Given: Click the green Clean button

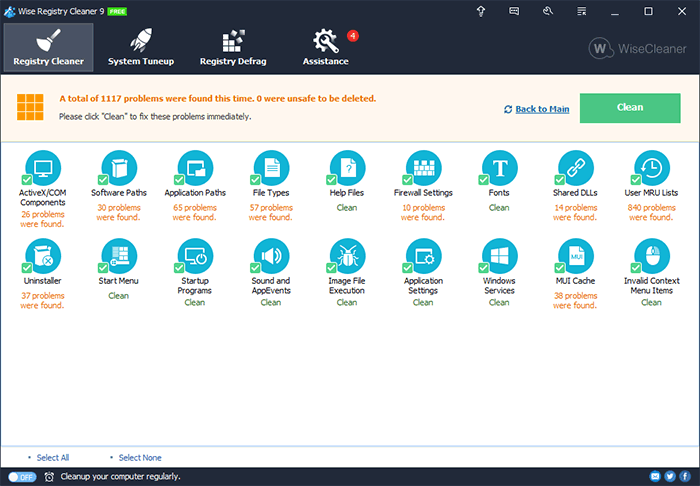Looking at the screenshot, I should pyautogui.click(x=630, y=108).
